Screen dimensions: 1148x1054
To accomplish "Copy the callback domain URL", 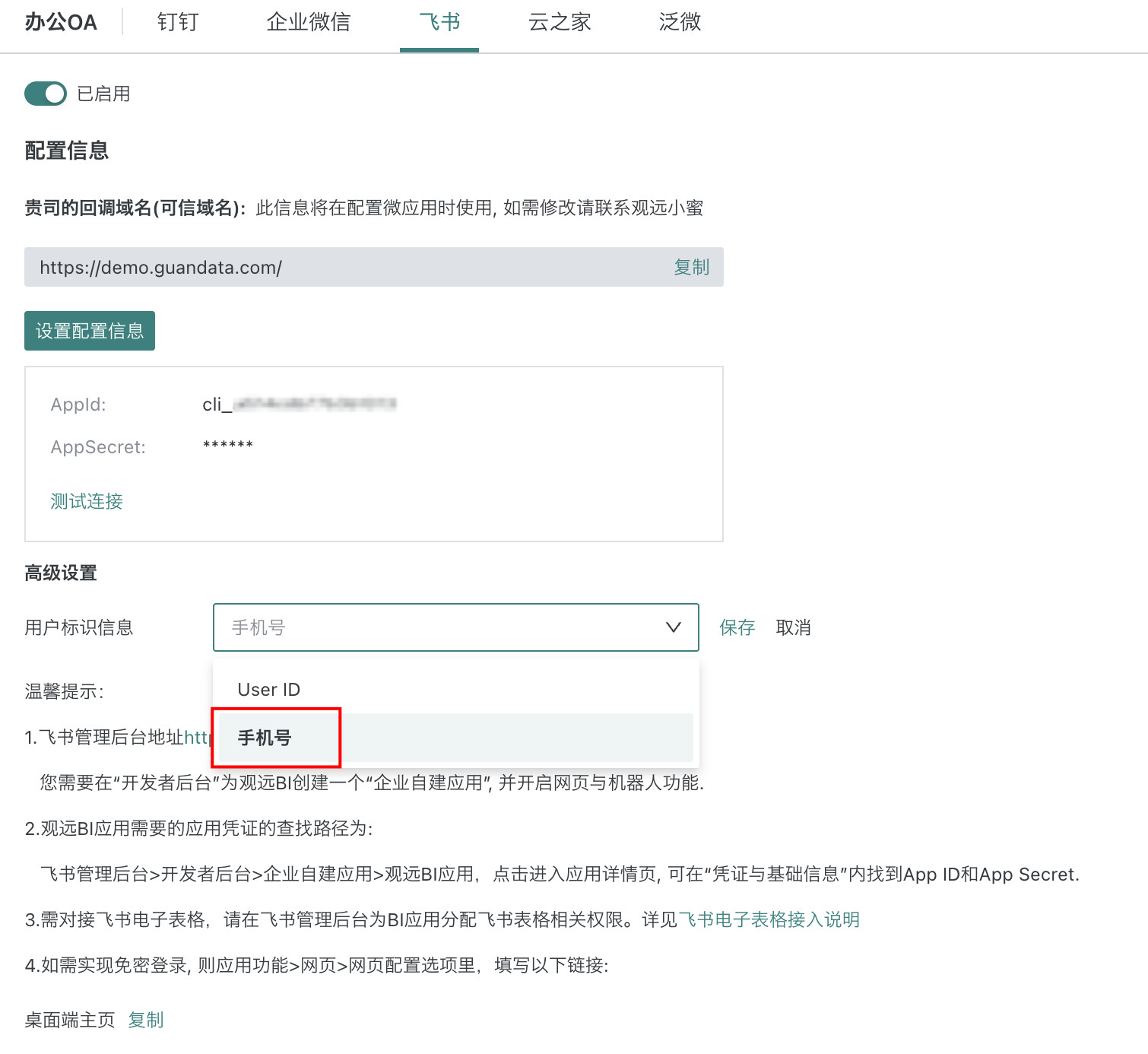I will point(690,267).
